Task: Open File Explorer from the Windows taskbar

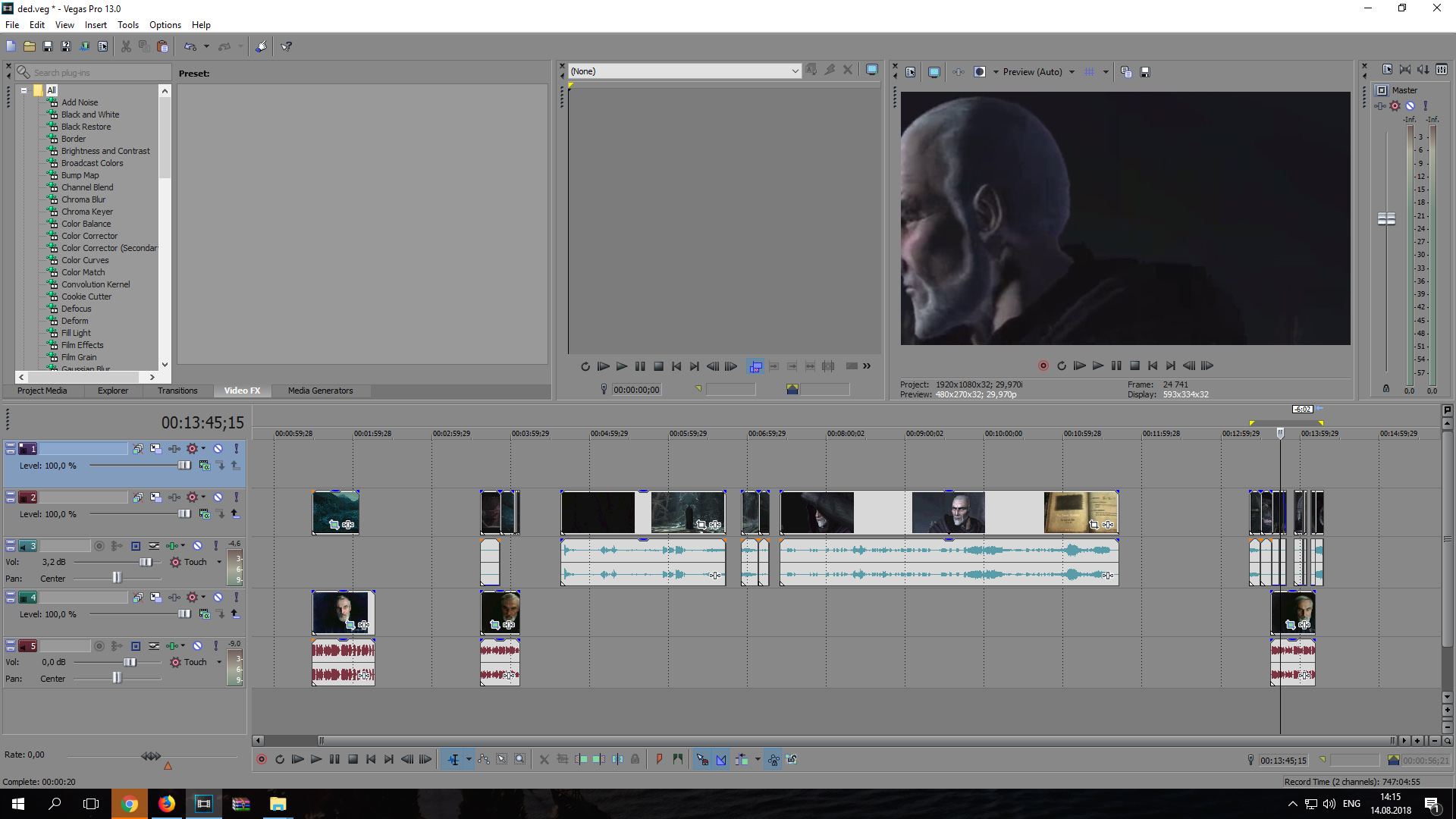Action: tap(278, 804)
